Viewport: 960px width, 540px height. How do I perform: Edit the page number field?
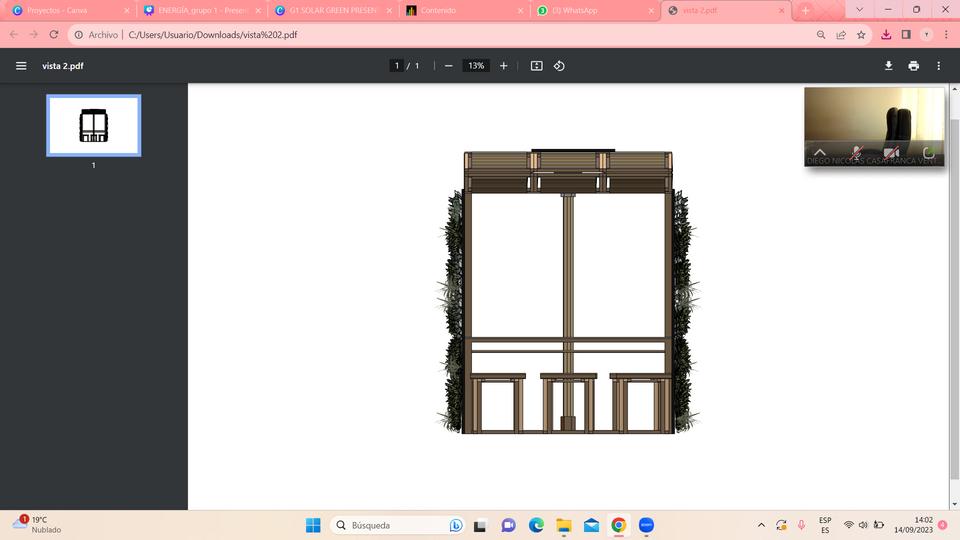pos(397,66)
